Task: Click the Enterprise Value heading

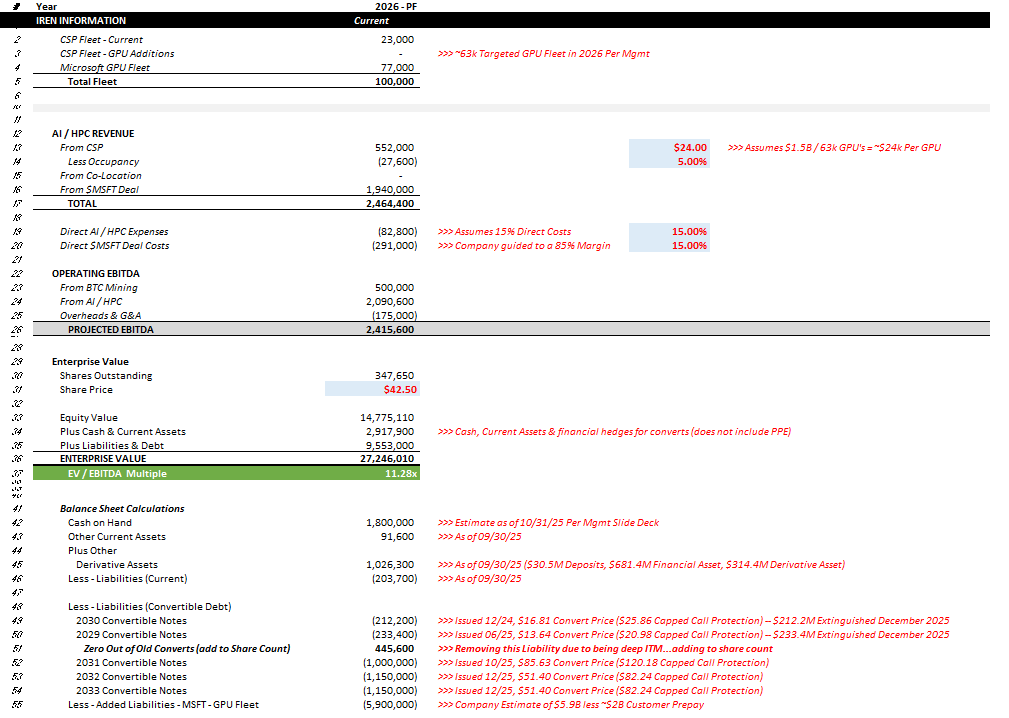Action: point(90,362)
